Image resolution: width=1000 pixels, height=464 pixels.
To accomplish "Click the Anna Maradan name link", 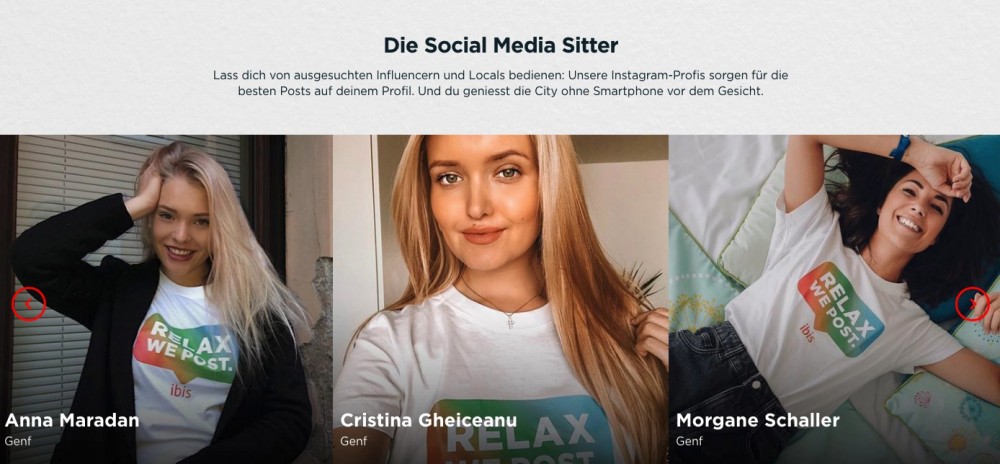I will click(72, 420).
